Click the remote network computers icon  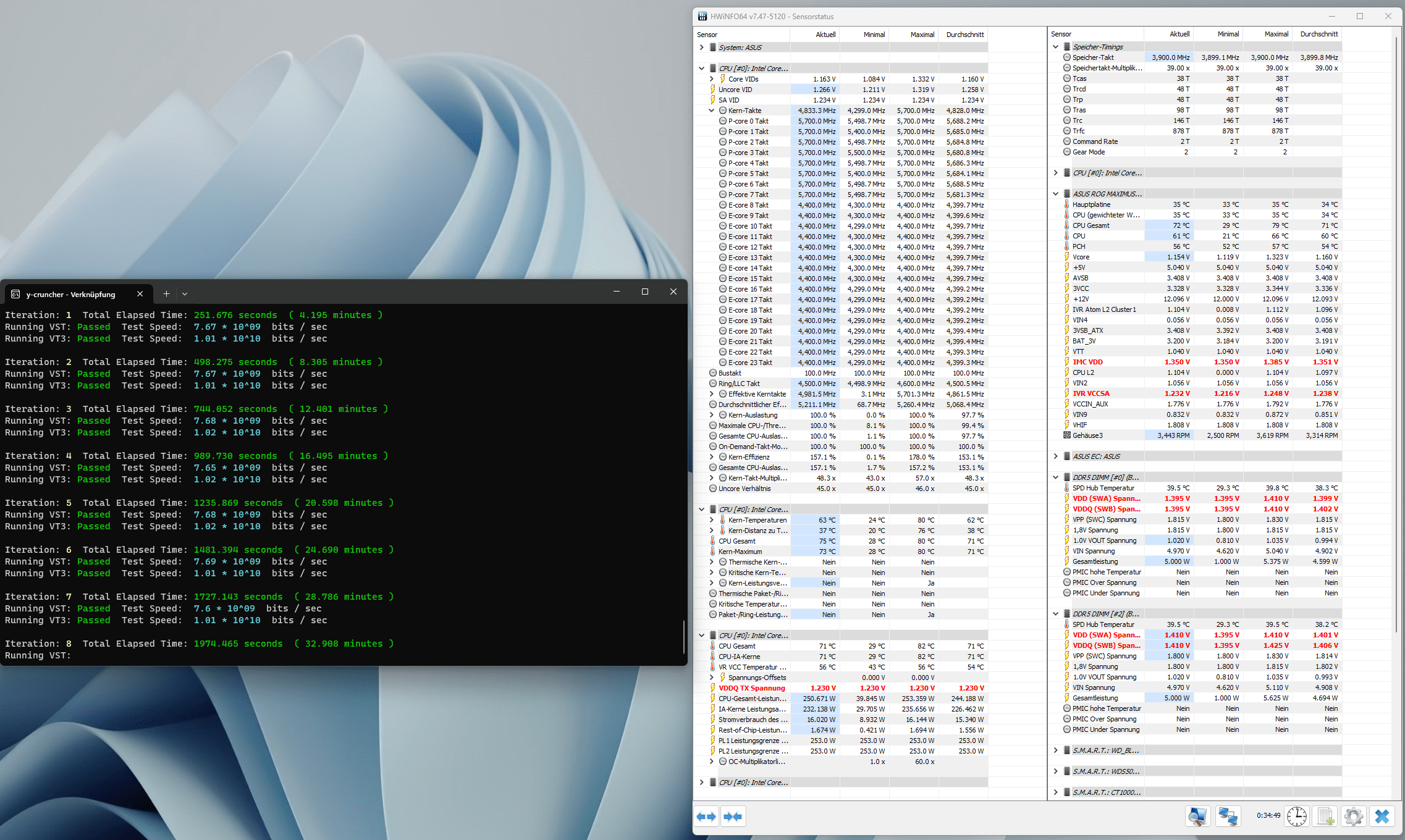(1228, 817)
